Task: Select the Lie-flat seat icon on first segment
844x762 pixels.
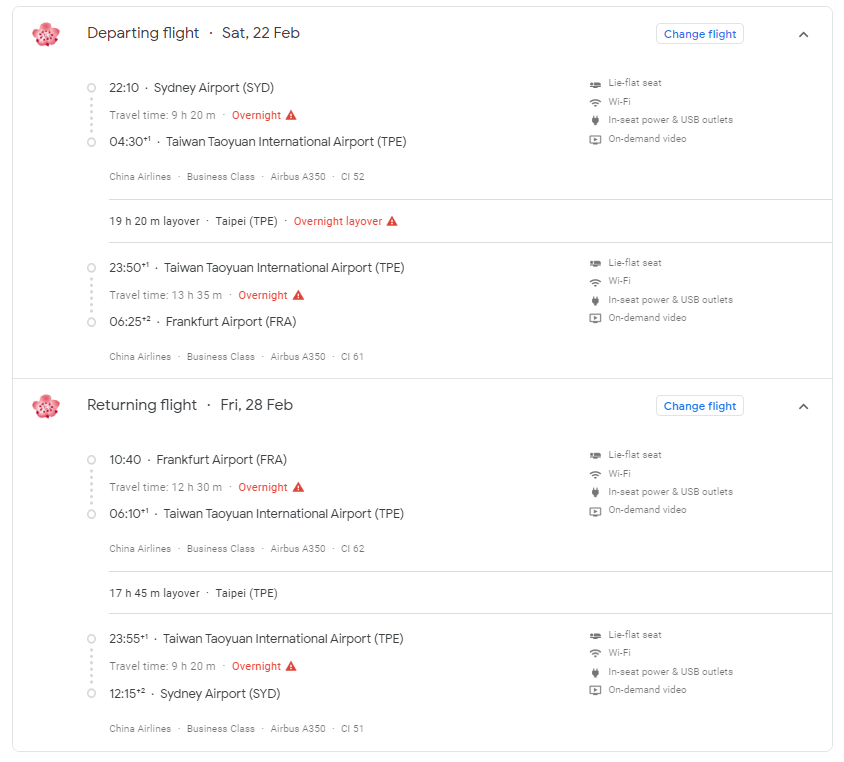Action: click(593, 82)
